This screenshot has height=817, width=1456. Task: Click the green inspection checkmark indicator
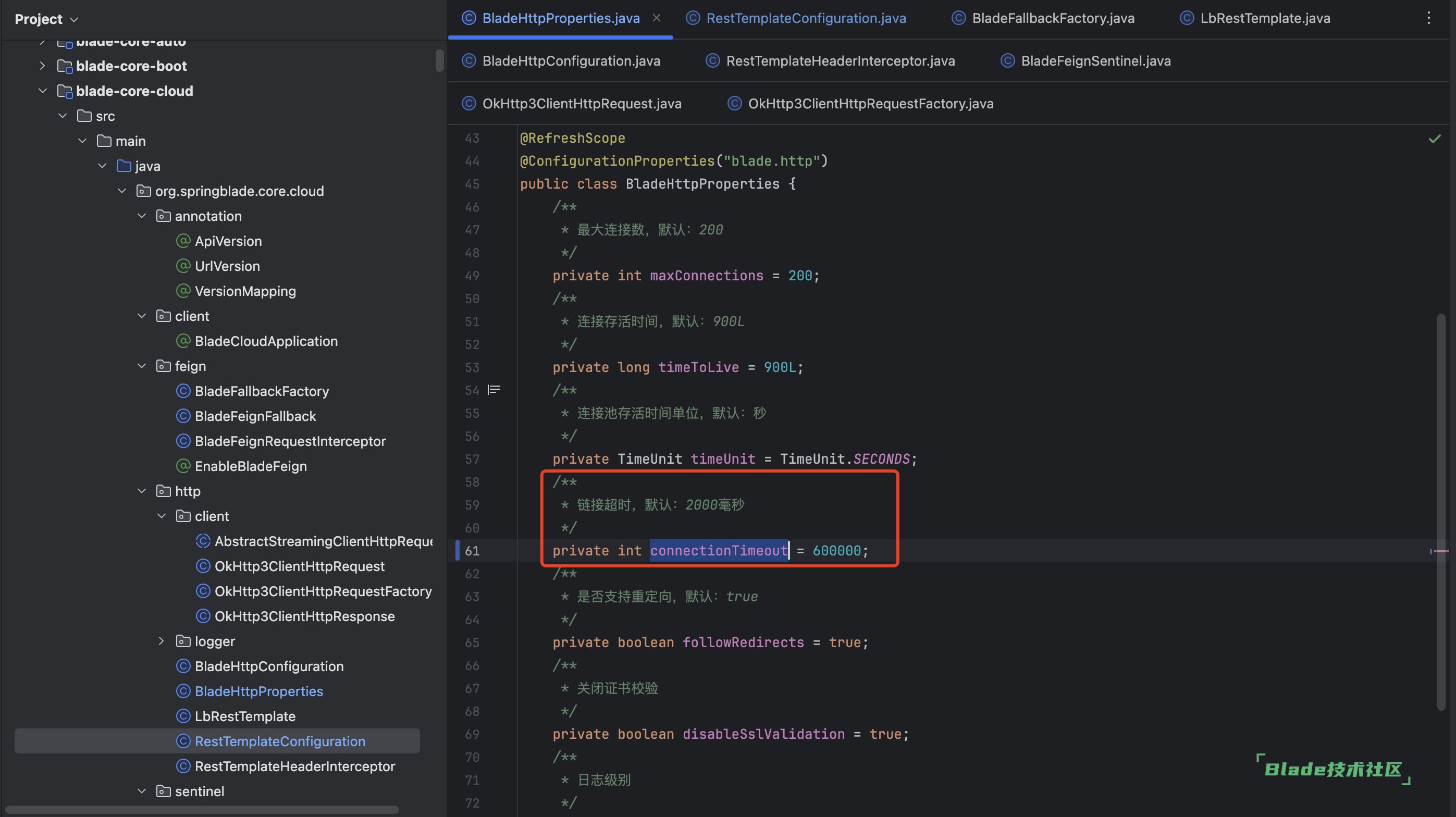click(x=1434, y=139)
